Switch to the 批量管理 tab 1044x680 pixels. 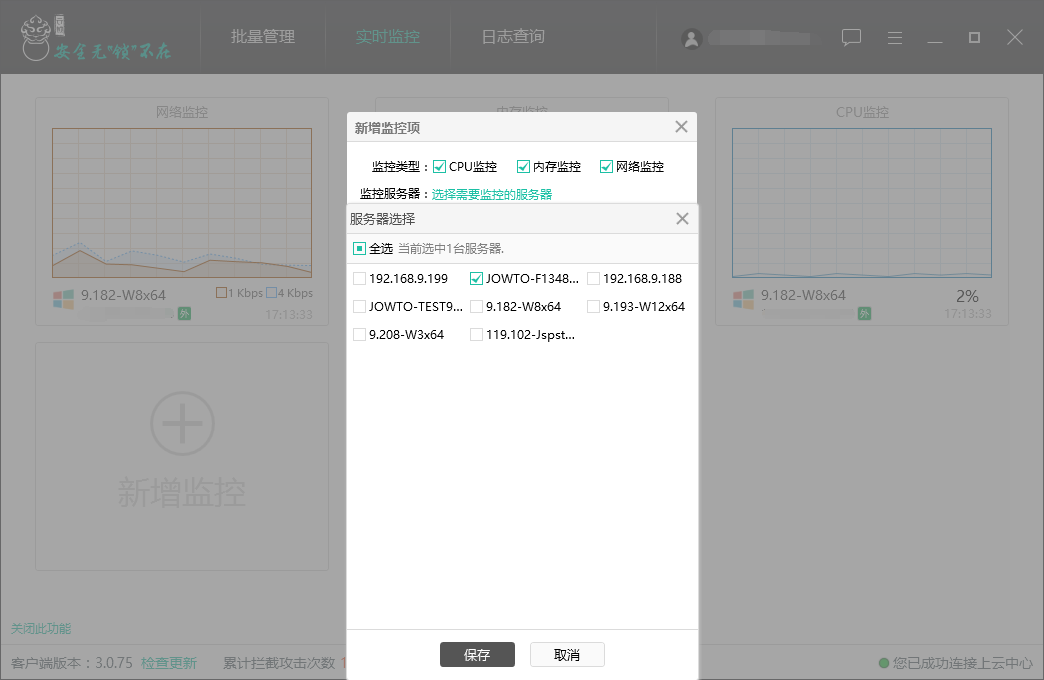coord(263,37)
